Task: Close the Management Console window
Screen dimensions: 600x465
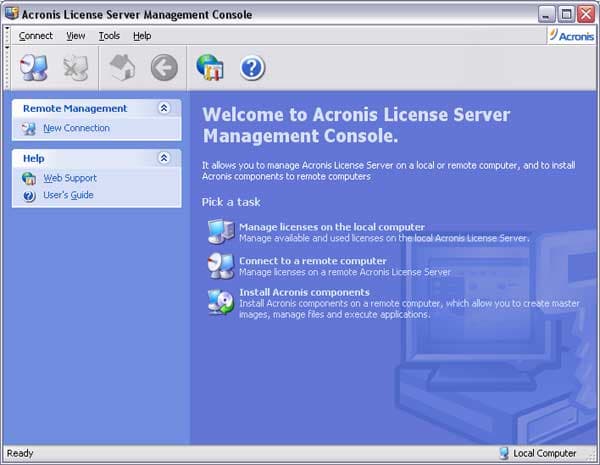Action: click(x=586, y=15)
